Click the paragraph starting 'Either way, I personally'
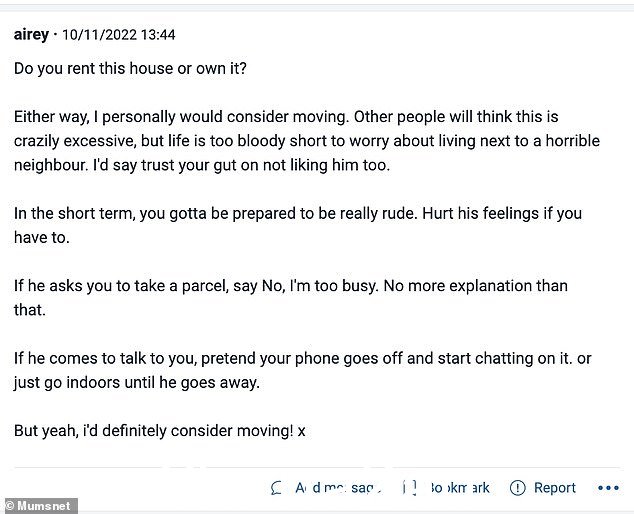 click(x=306, y=141)
